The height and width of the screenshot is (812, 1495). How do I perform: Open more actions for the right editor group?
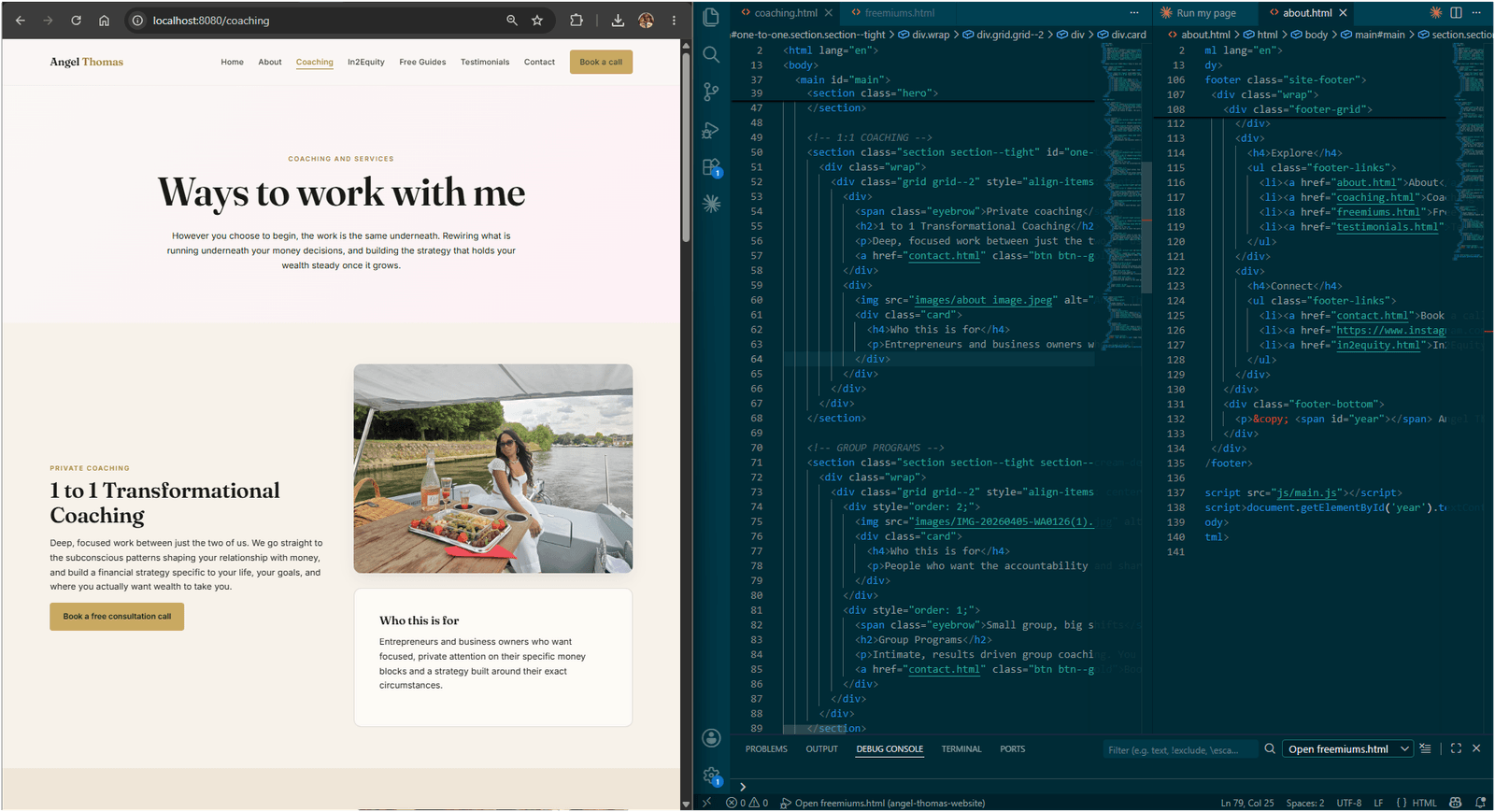(x=1476, y=12)
